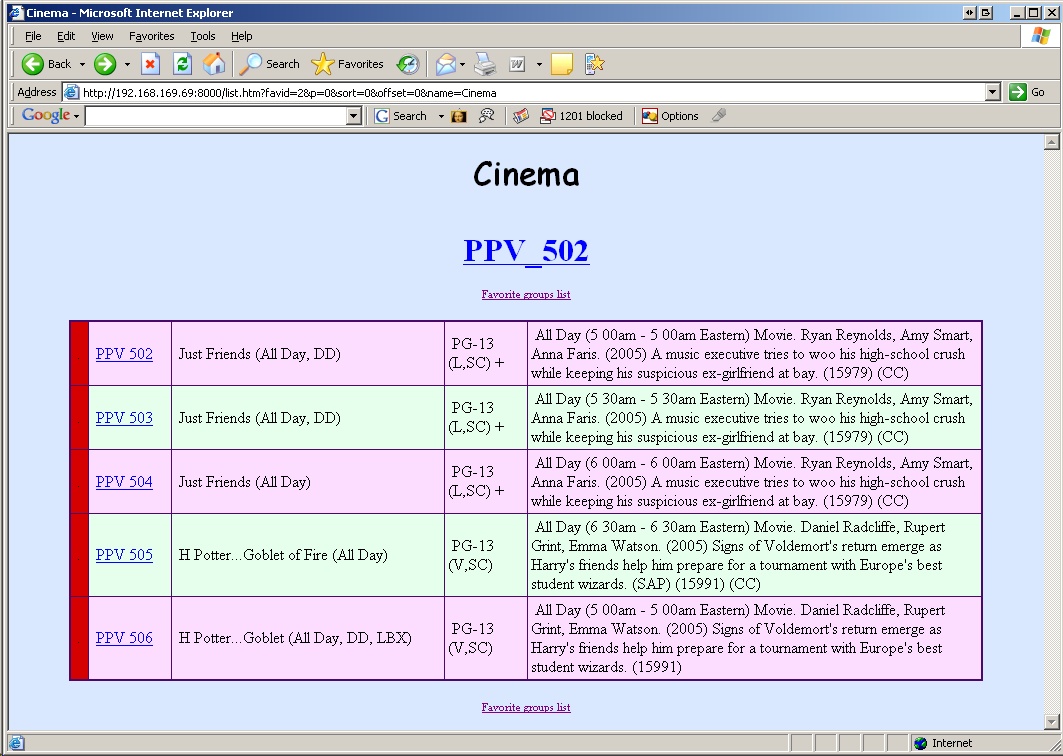Open the PPV 504 channel link
The image size is (1063, 756).
124,482
